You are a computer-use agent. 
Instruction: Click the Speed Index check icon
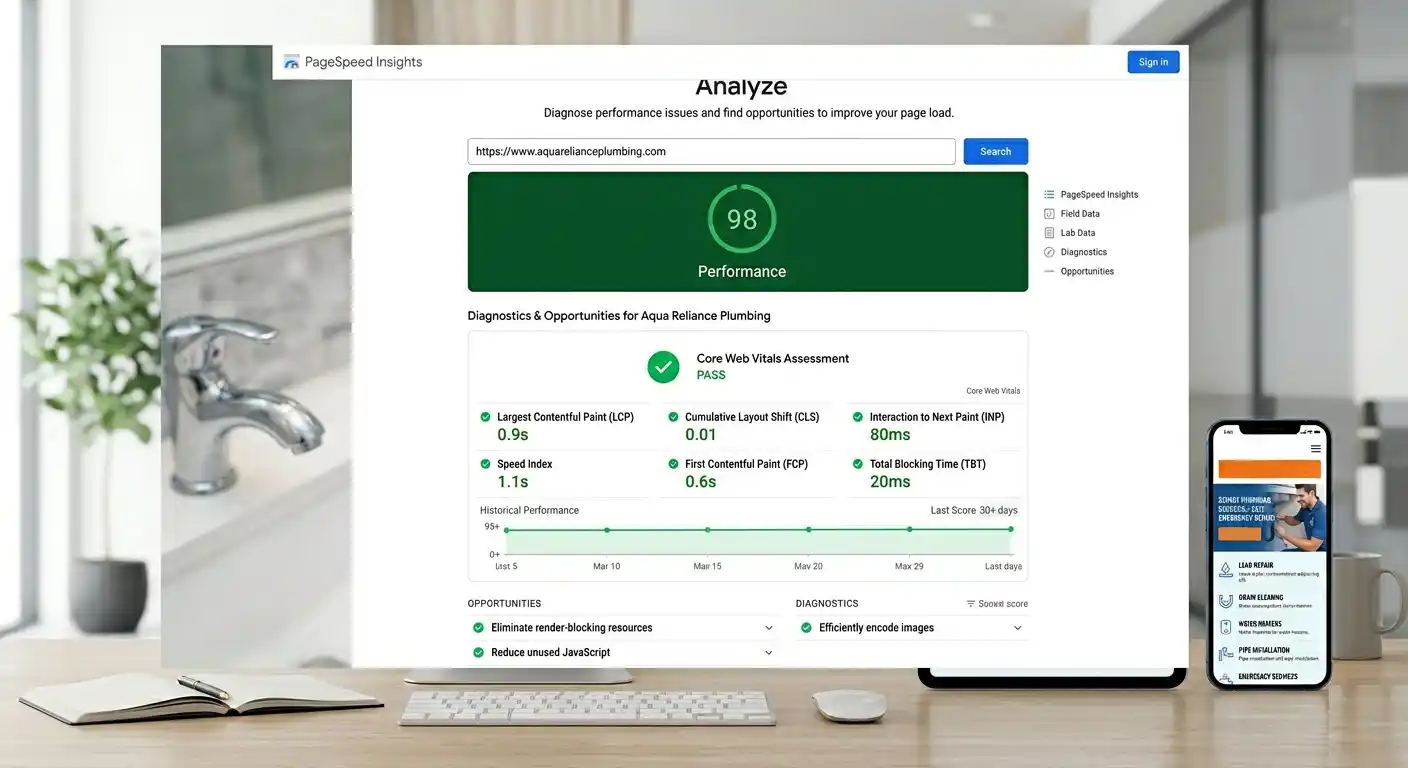coord(485,464)
